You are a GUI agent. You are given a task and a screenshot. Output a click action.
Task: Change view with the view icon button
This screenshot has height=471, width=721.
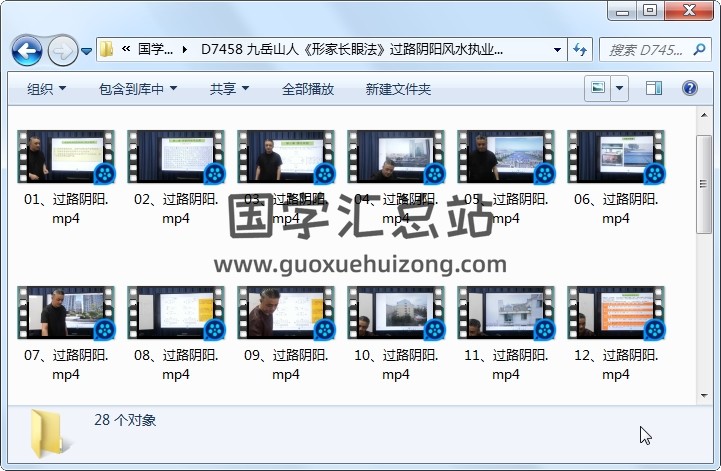[x=597, y=88]
